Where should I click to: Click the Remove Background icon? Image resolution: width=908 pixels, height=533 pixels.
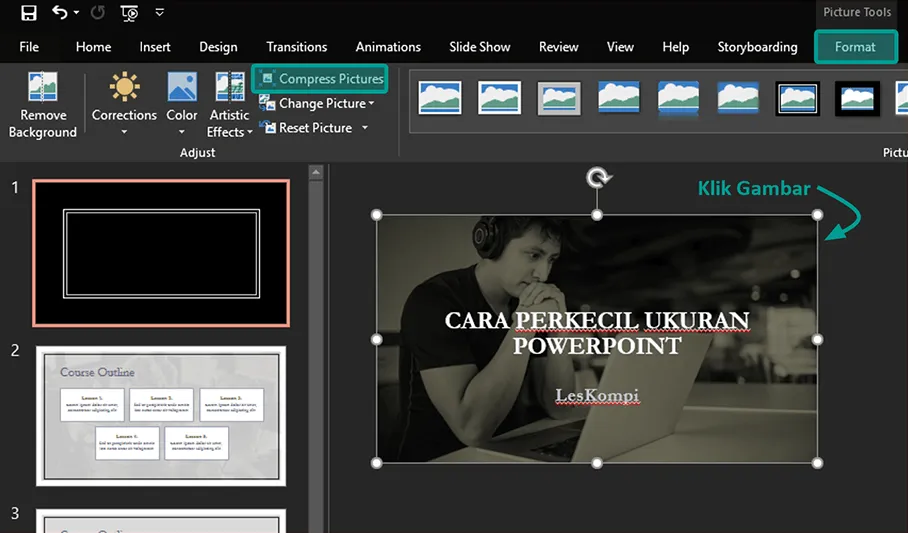(x=43, y=87)
